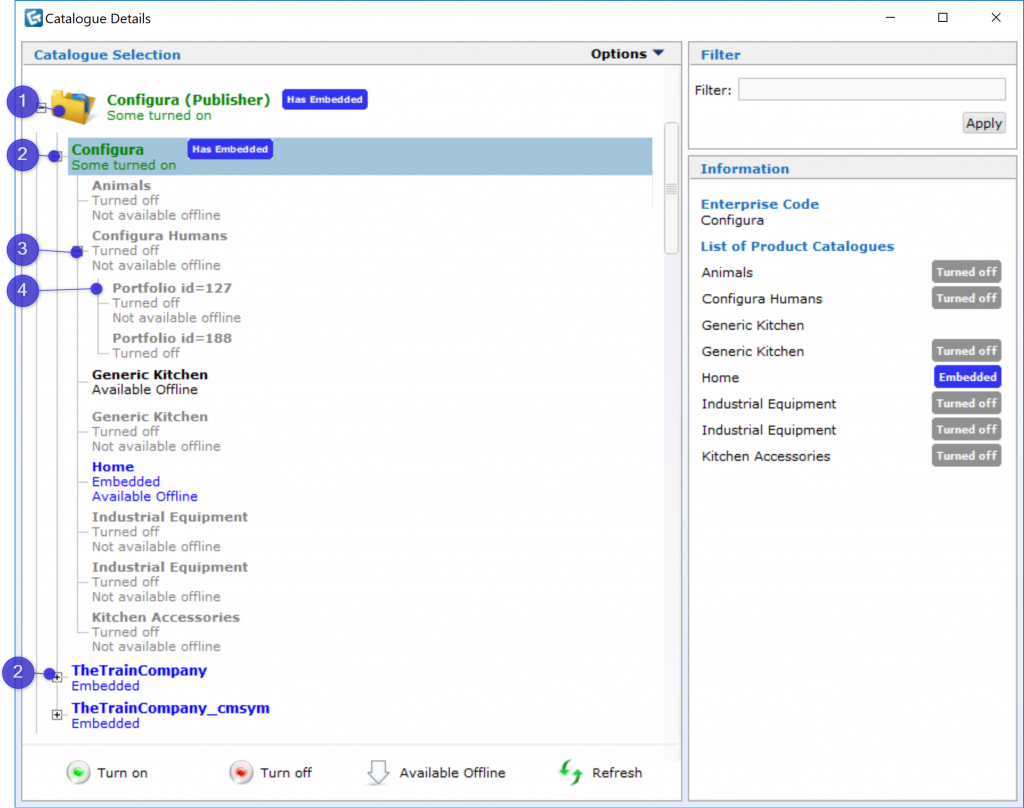Viewport: 1024px width, 808px height.
Task: Select Kitchen Accessories in the tree
Action: [165, 632]
